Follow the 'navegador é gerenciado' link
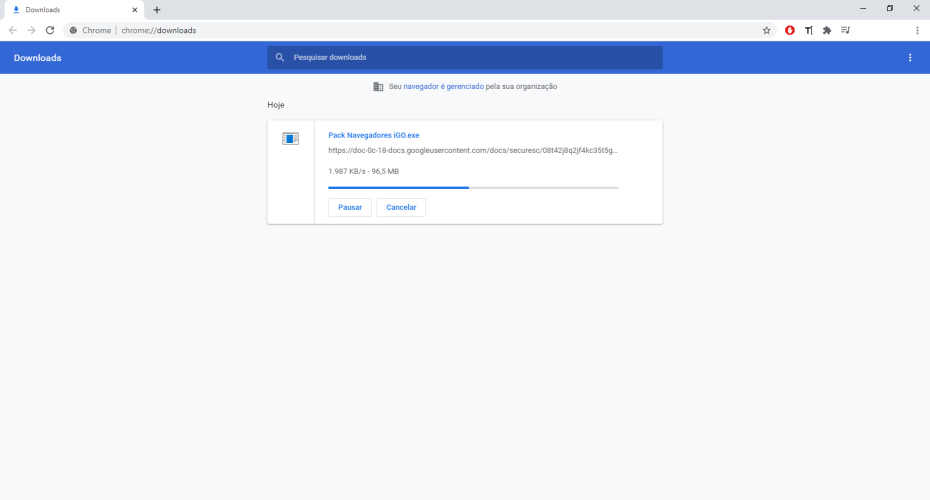The image size is (930, 500). point(443,87)
